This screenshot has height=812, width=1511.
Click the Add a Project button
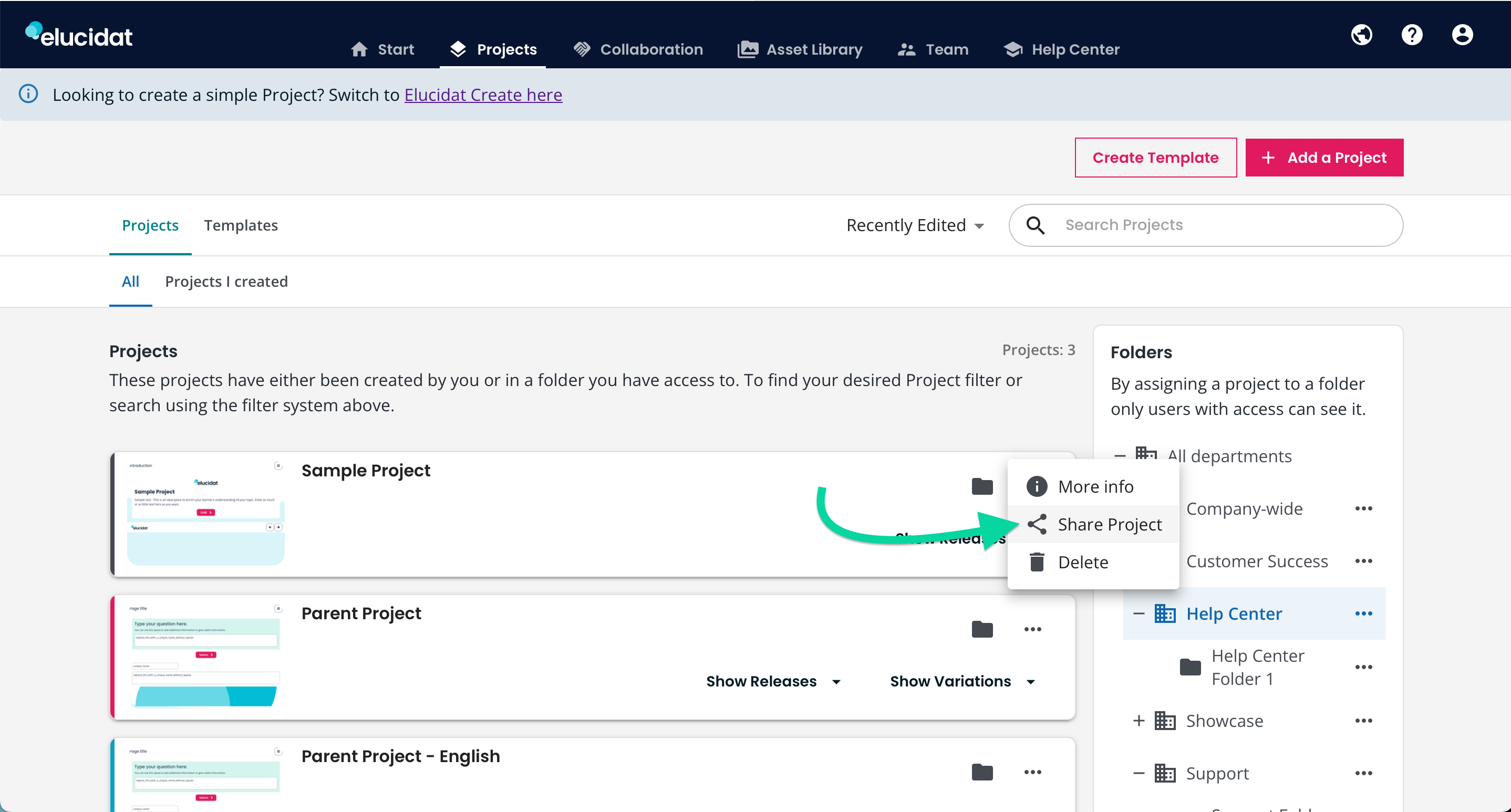click(1324, 157)
